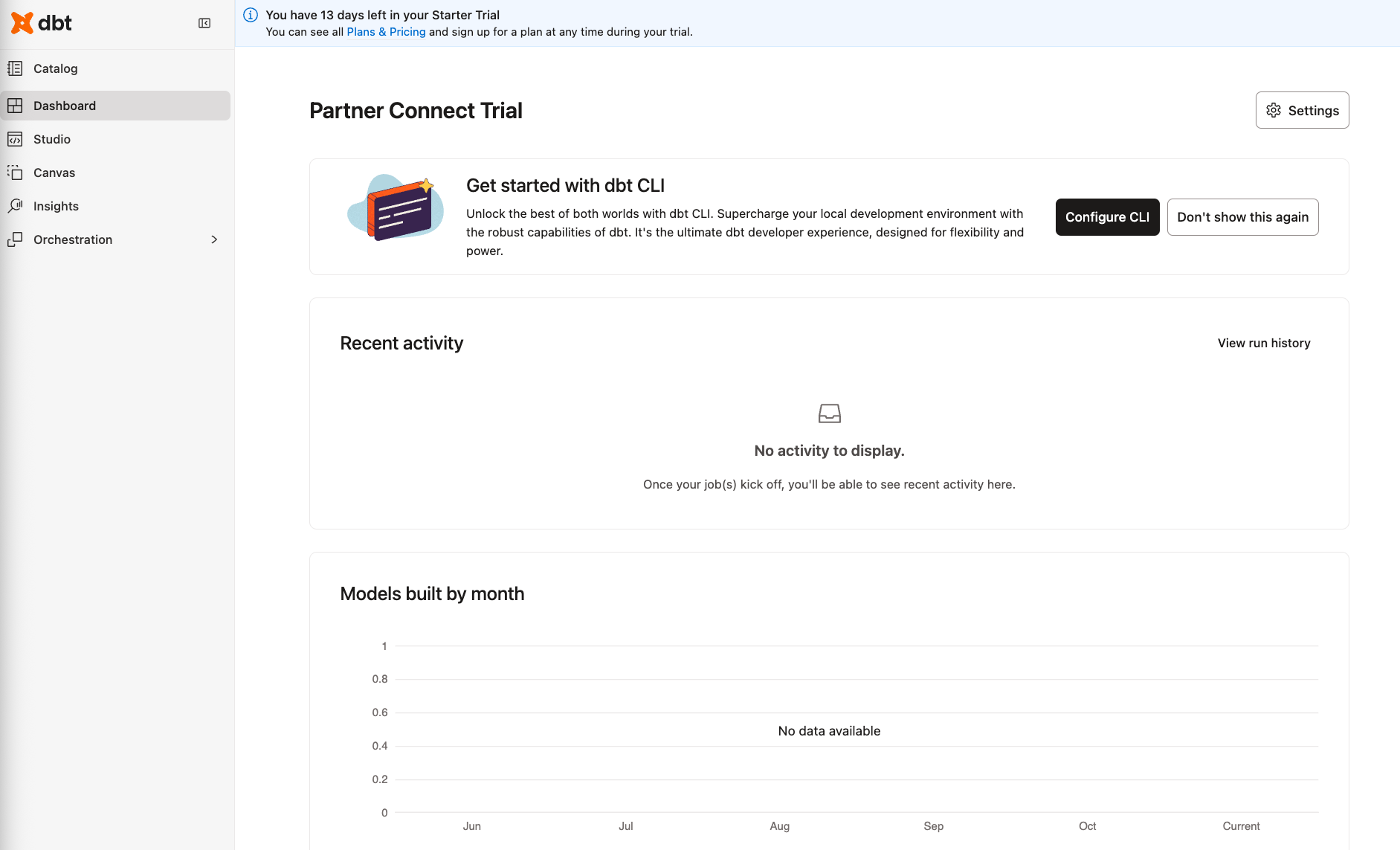Image resolution: width=1400 pixels, height=850 pixels.
Task: Expand the Orchestration section chevron
Action: pyautogui.click(x=213, y=239)
